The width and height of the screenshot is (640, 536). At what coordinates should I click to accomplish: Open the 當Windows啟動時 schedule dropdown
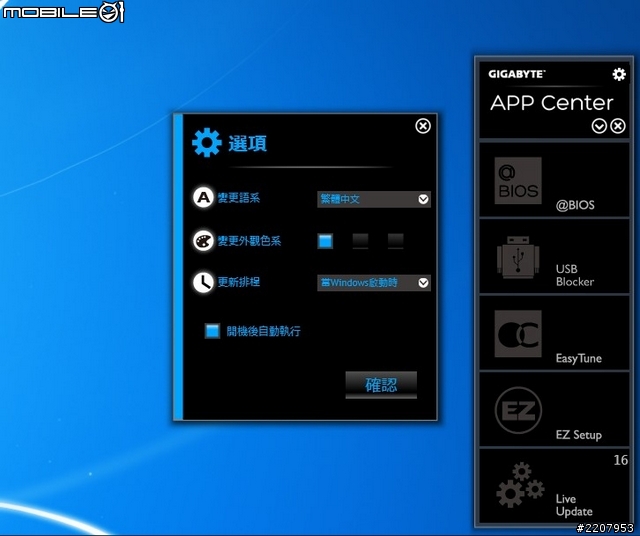(374, 282)
